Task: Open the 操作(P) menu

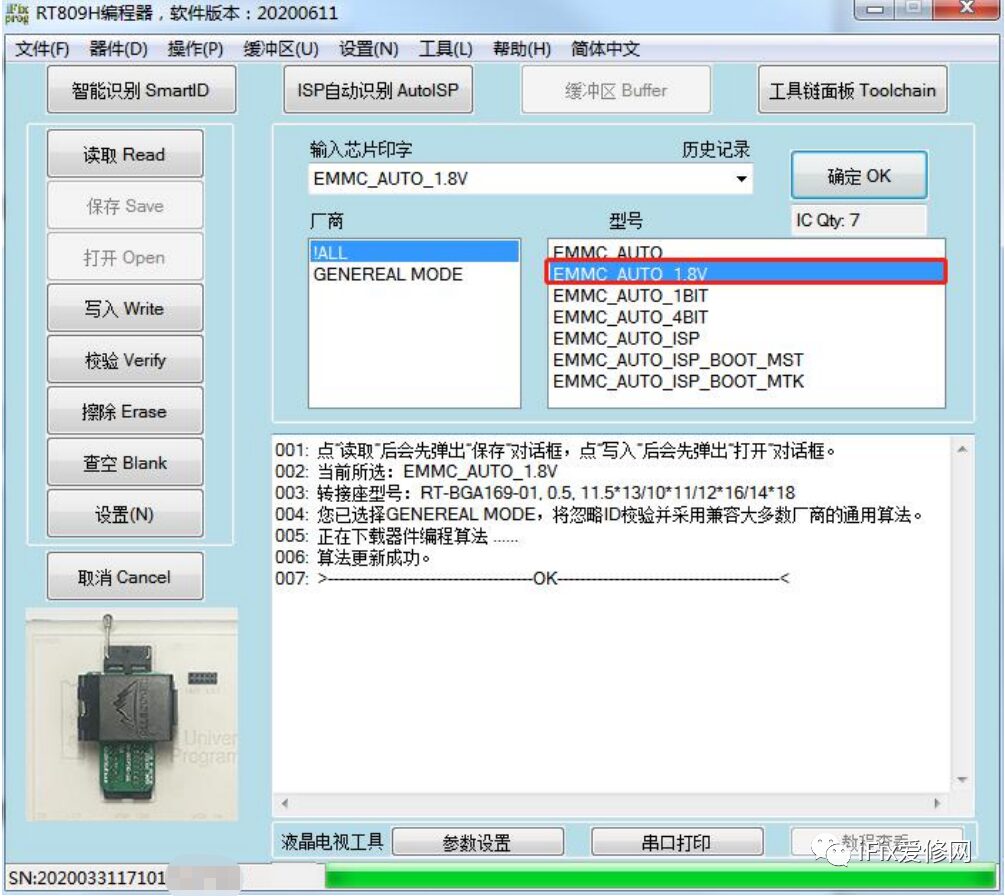Action: 195,49
